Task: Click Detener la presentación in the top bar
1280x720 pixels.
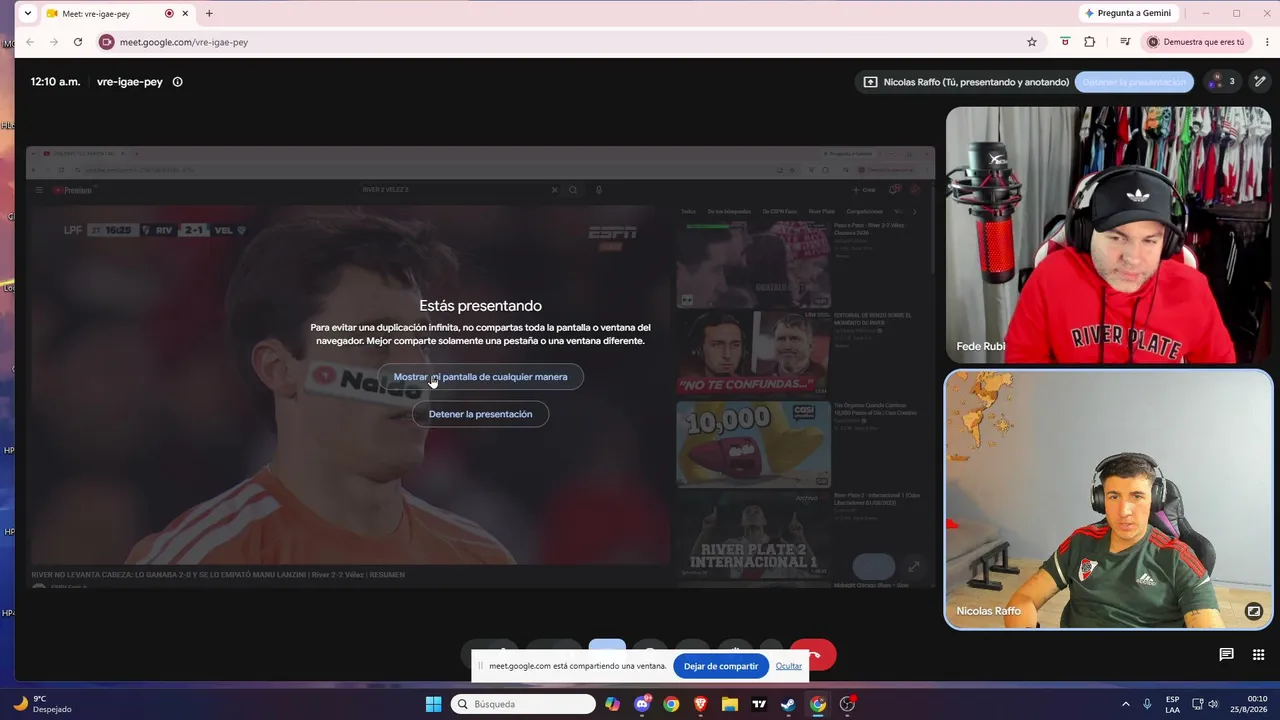Action: (x=1134, y=82)
